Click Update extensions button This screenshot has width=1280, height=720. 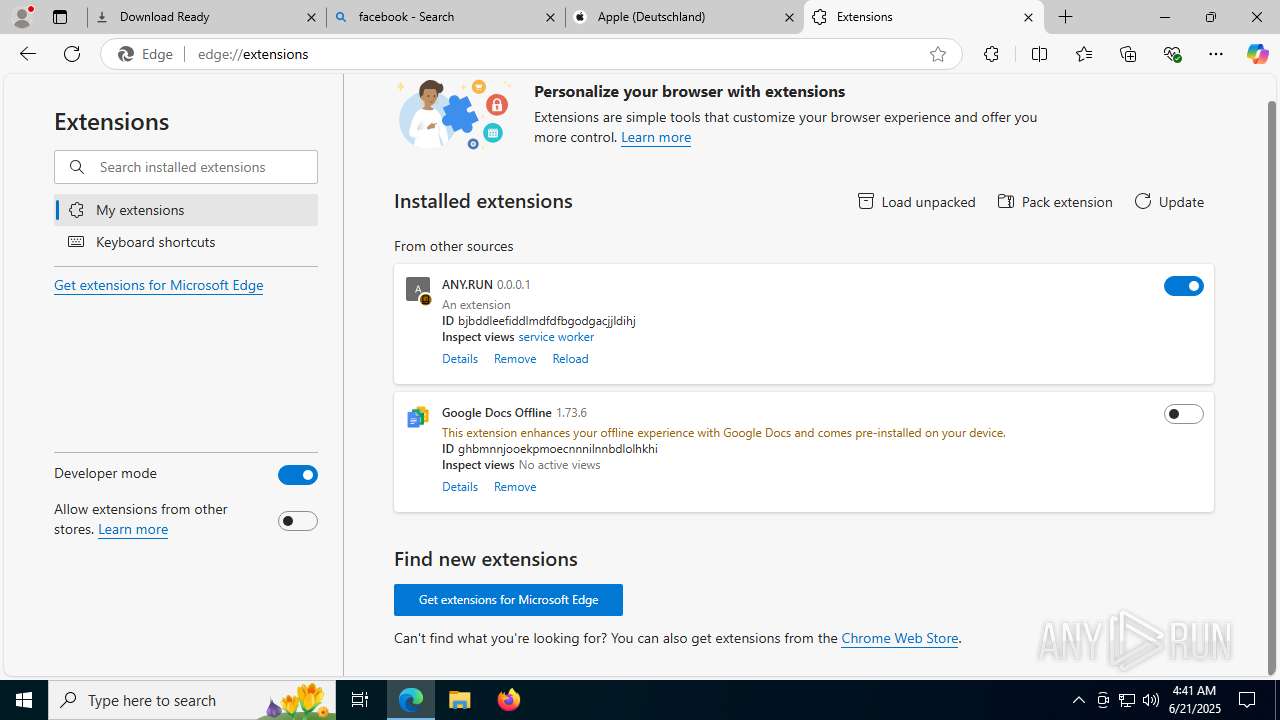pyautogui.click(x=1169, y=202)
